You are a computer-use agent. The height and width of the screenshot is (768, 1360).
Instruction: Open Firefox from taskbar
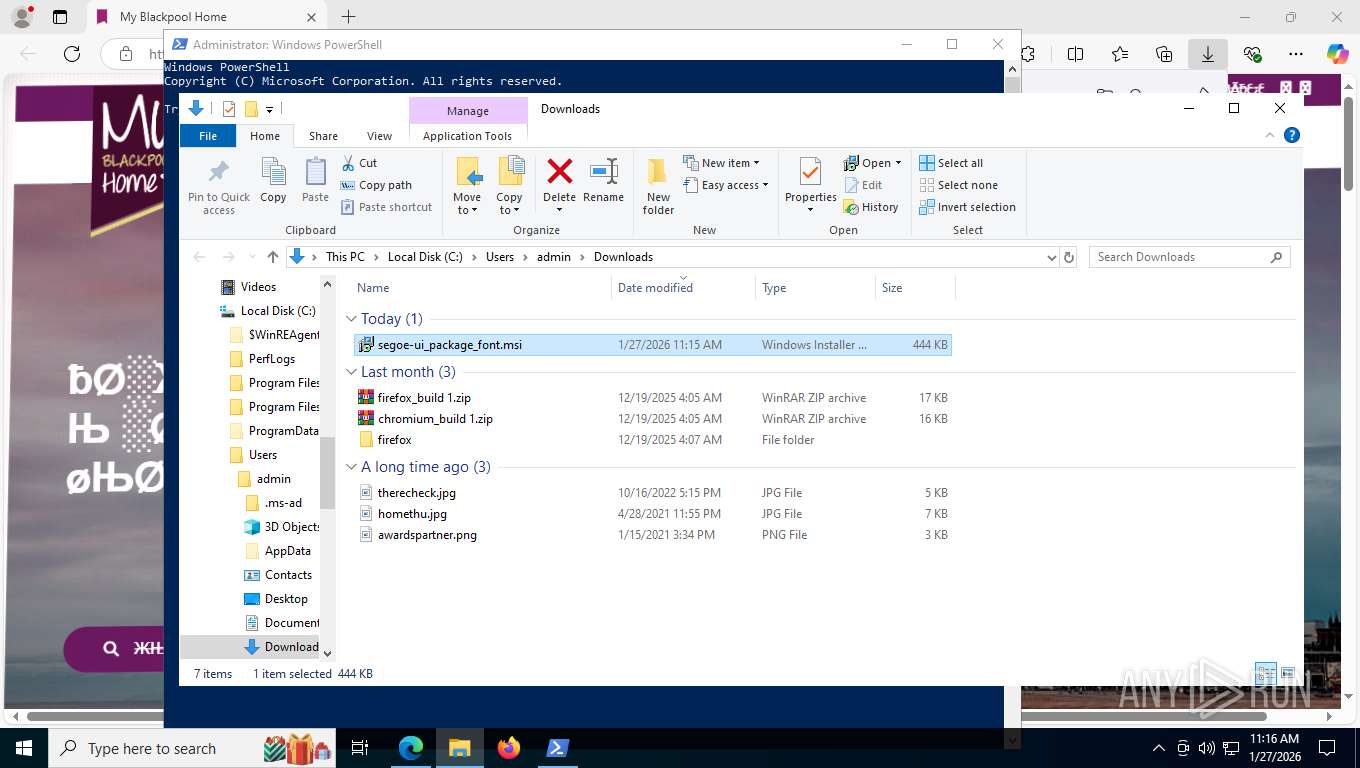coord(509,748)
